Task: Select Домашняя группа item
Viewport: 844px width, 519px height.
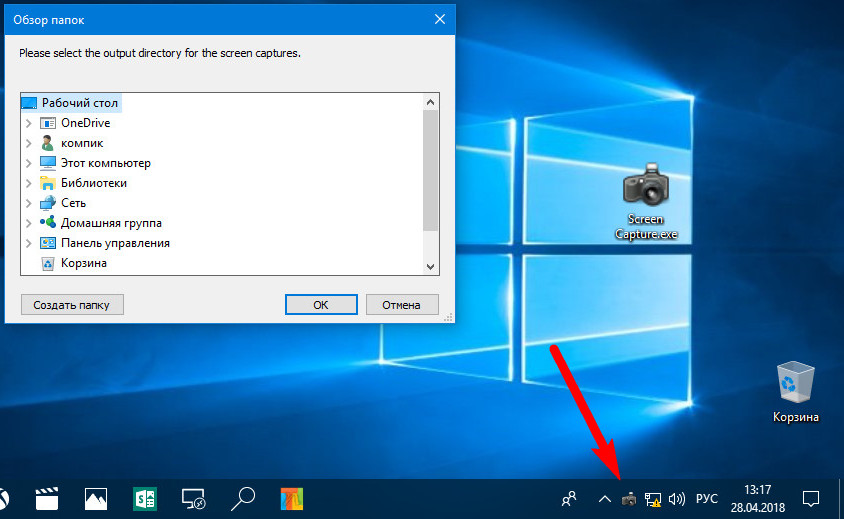Action: (111, 223)
